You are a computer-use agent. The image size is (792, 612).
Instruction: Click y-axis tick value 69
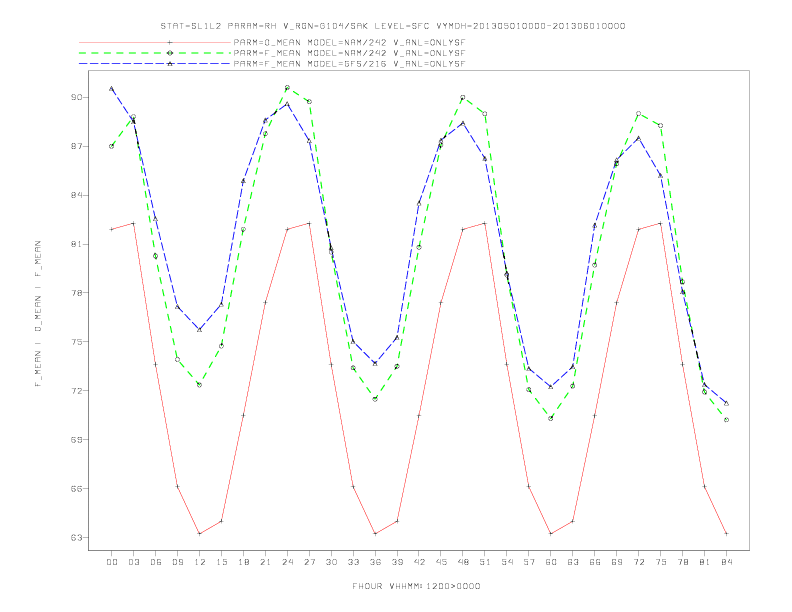76,440
